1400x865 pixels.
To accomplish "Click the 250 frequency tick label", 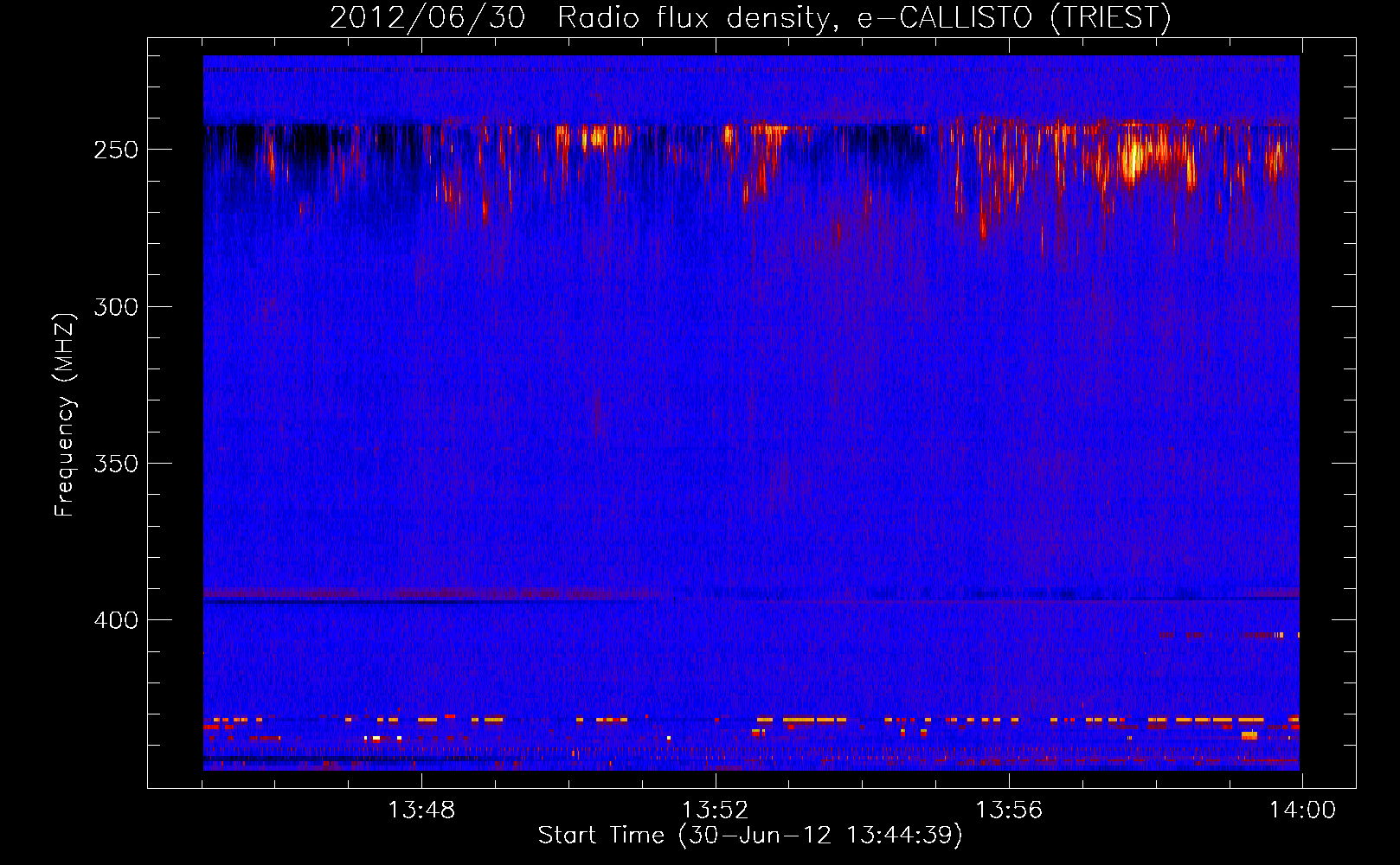I will 116,150.
